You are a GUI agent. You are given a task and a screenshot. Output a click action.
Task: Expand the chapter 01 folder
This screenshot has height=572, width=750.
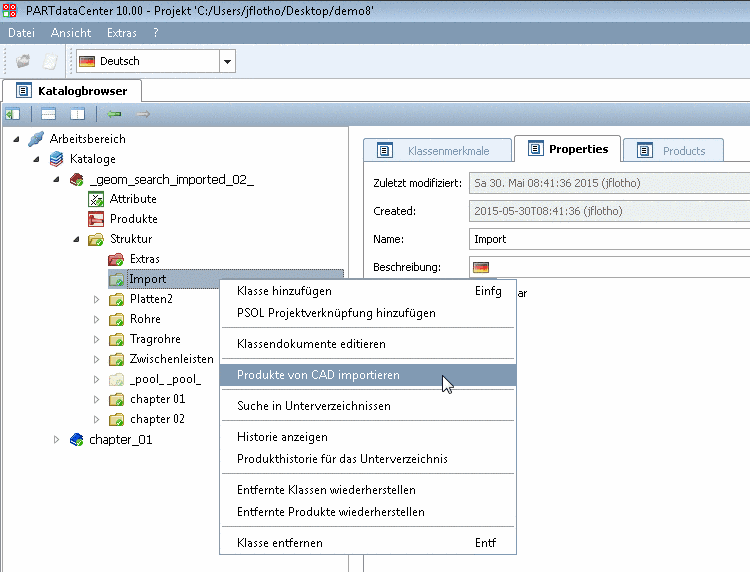coord(97,399)
